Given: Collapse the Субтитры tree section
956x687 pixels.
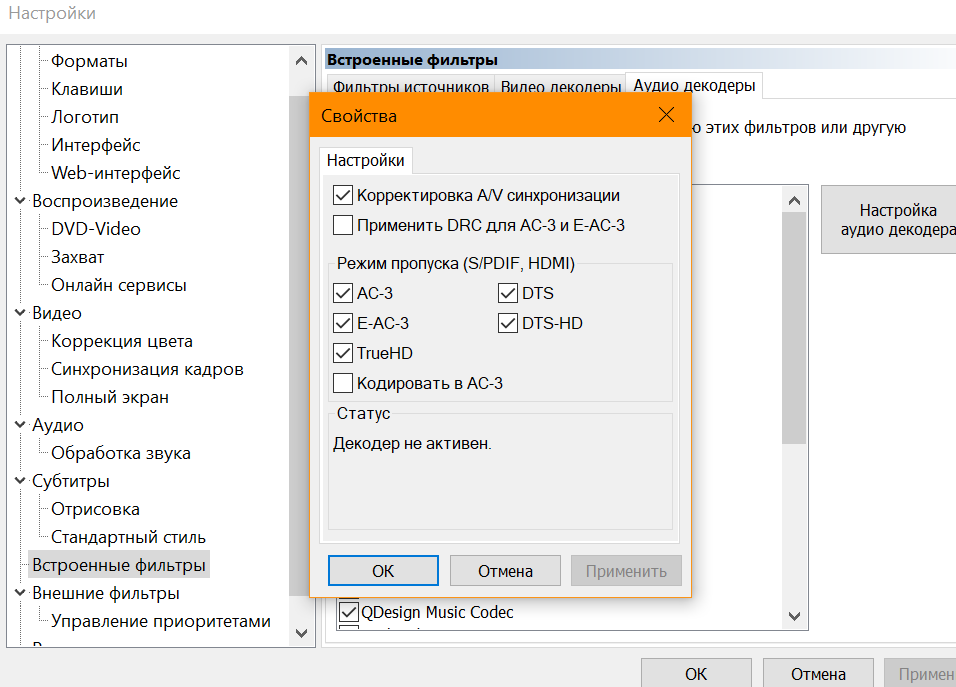Looking at the screenshot, I should 21,481.
